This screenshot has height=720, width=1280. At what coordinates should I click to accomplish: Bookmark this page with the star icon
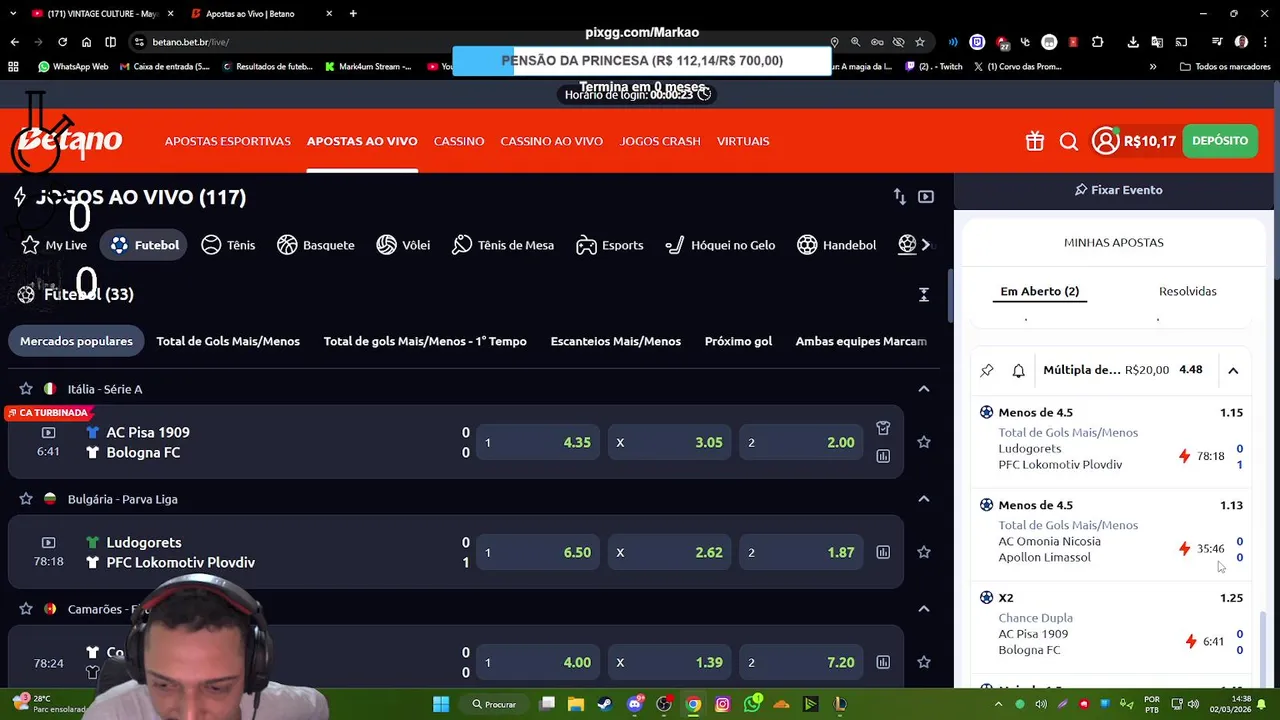[x=920, y=42]
